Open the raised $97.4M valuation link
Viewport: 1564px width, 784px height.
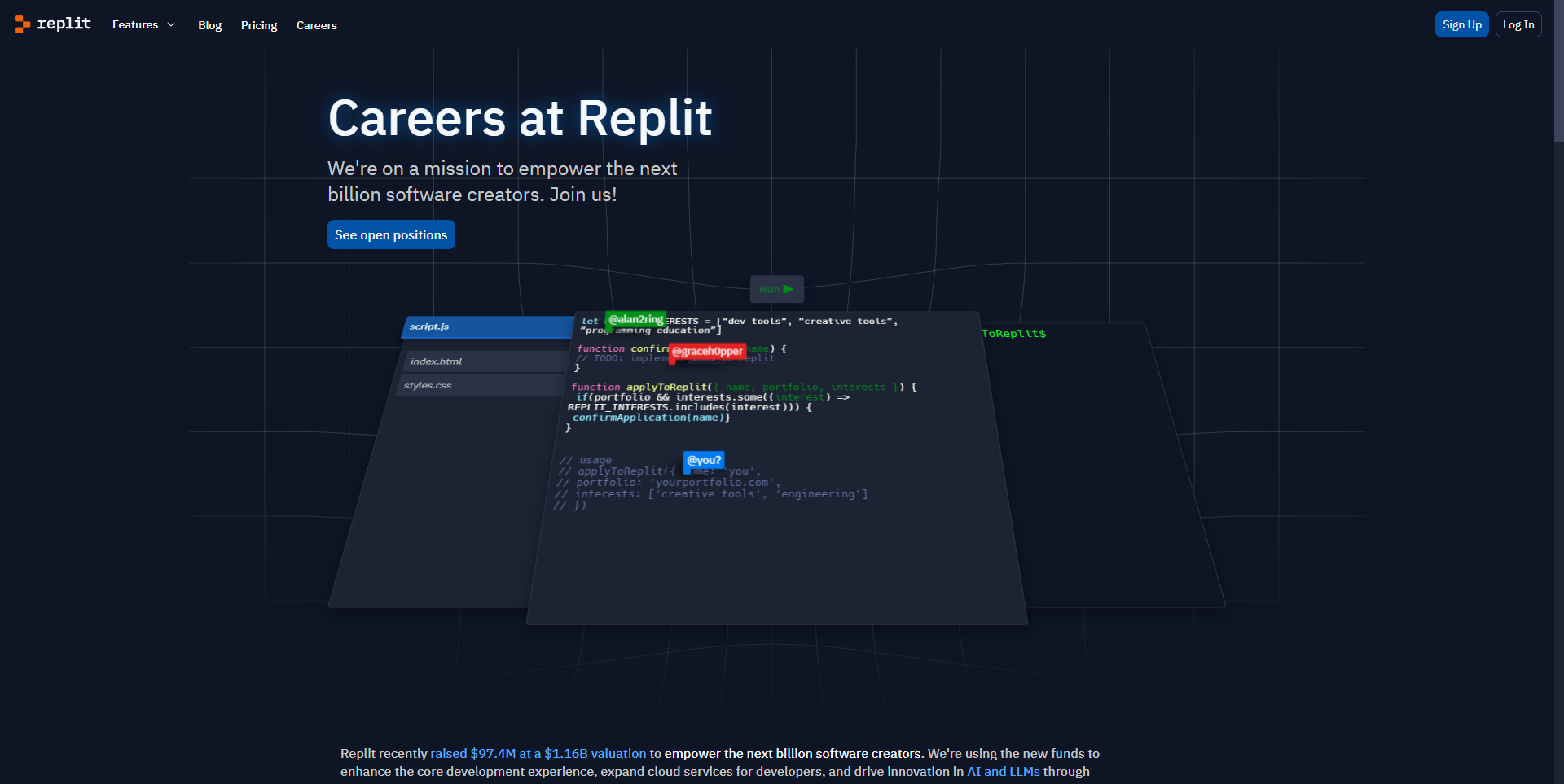click(538, 754)
